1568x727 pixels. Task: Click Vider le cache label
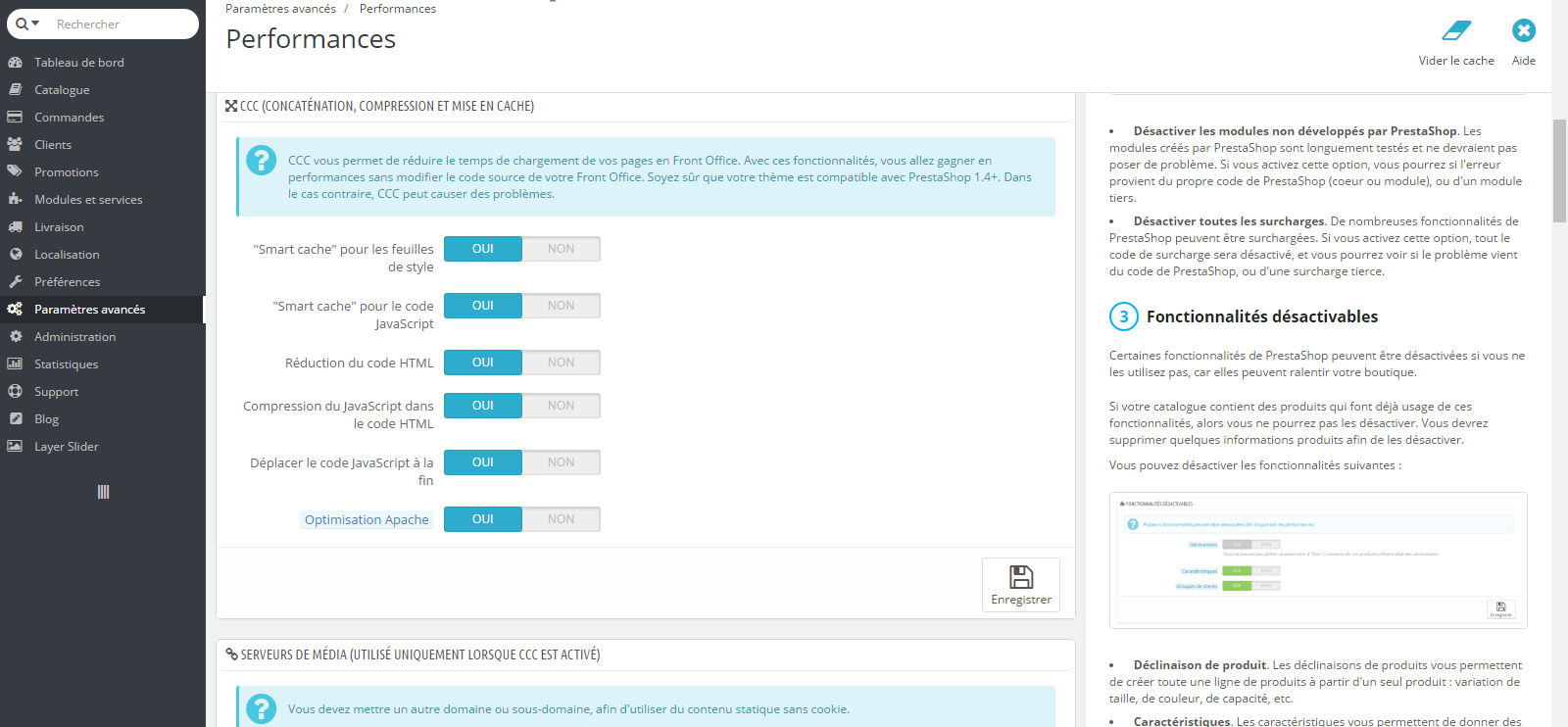pos(1456,61)
